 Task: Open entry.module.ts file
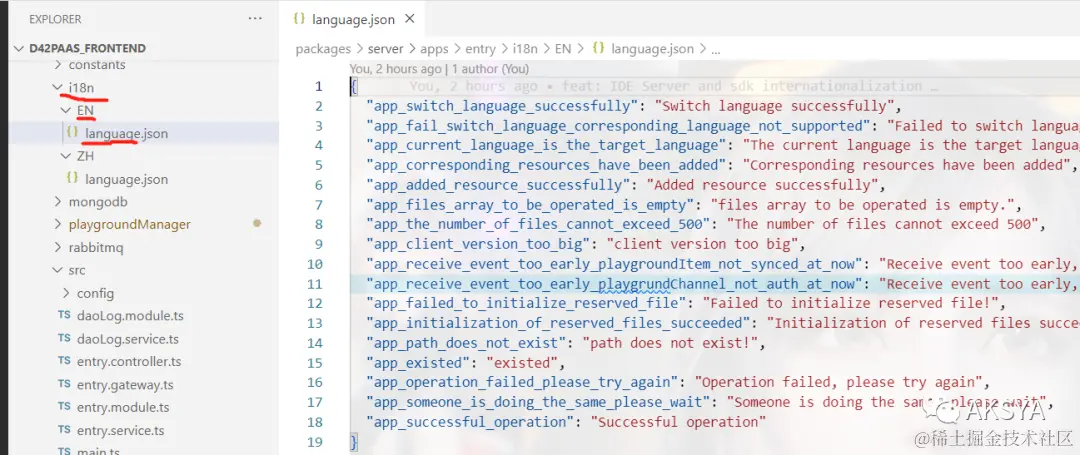124,408
